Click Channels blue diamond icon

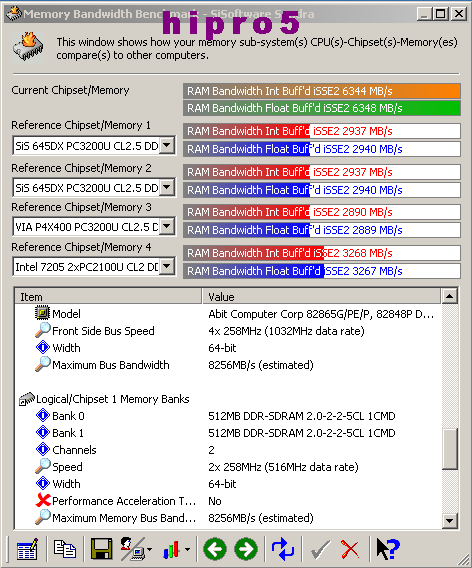pyautogui.click(x=43, y=449)
